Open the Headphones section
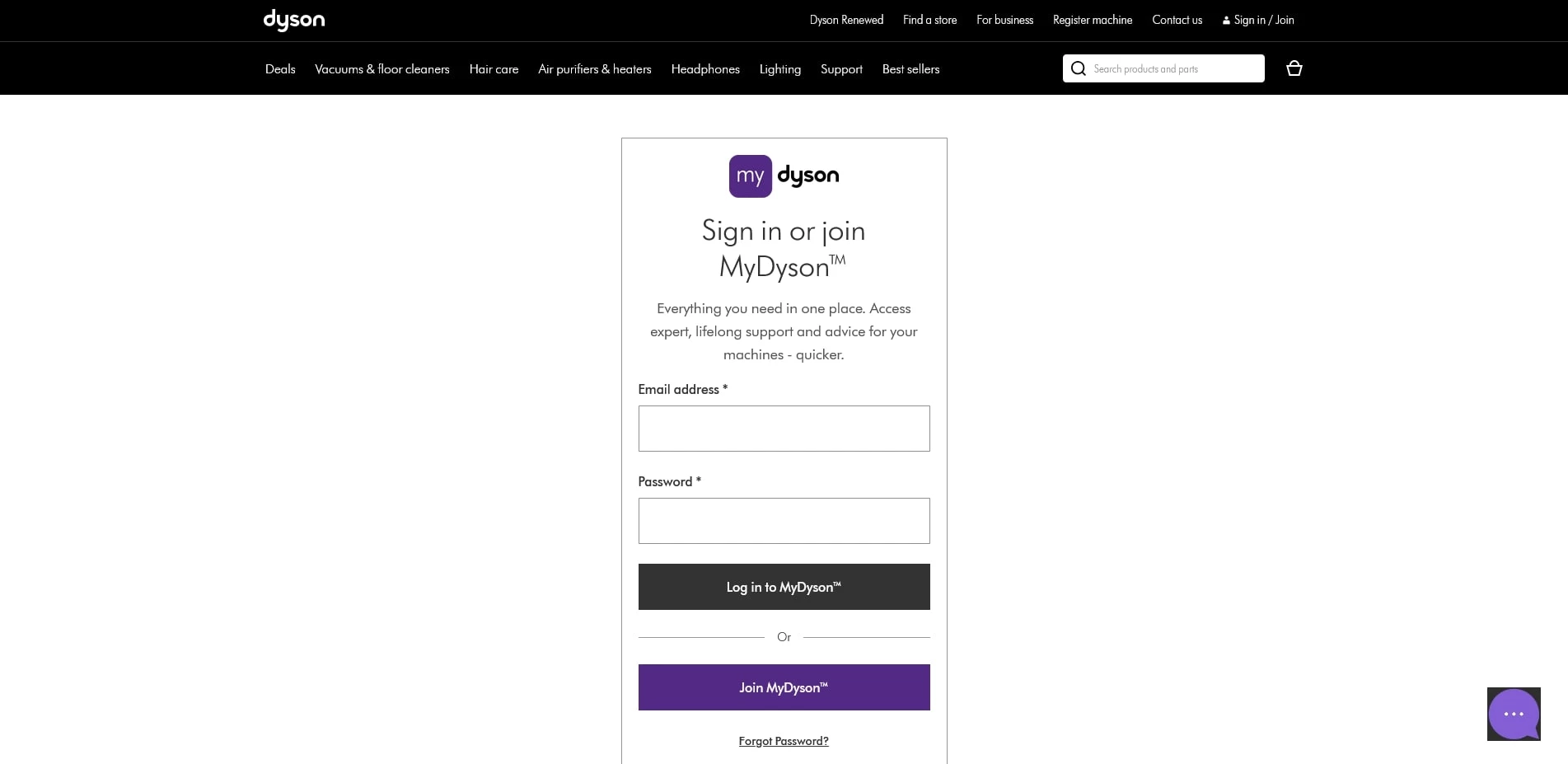The width and height of the screenshot is (1568, 764). pyautogui.click(x=704, y=68)
